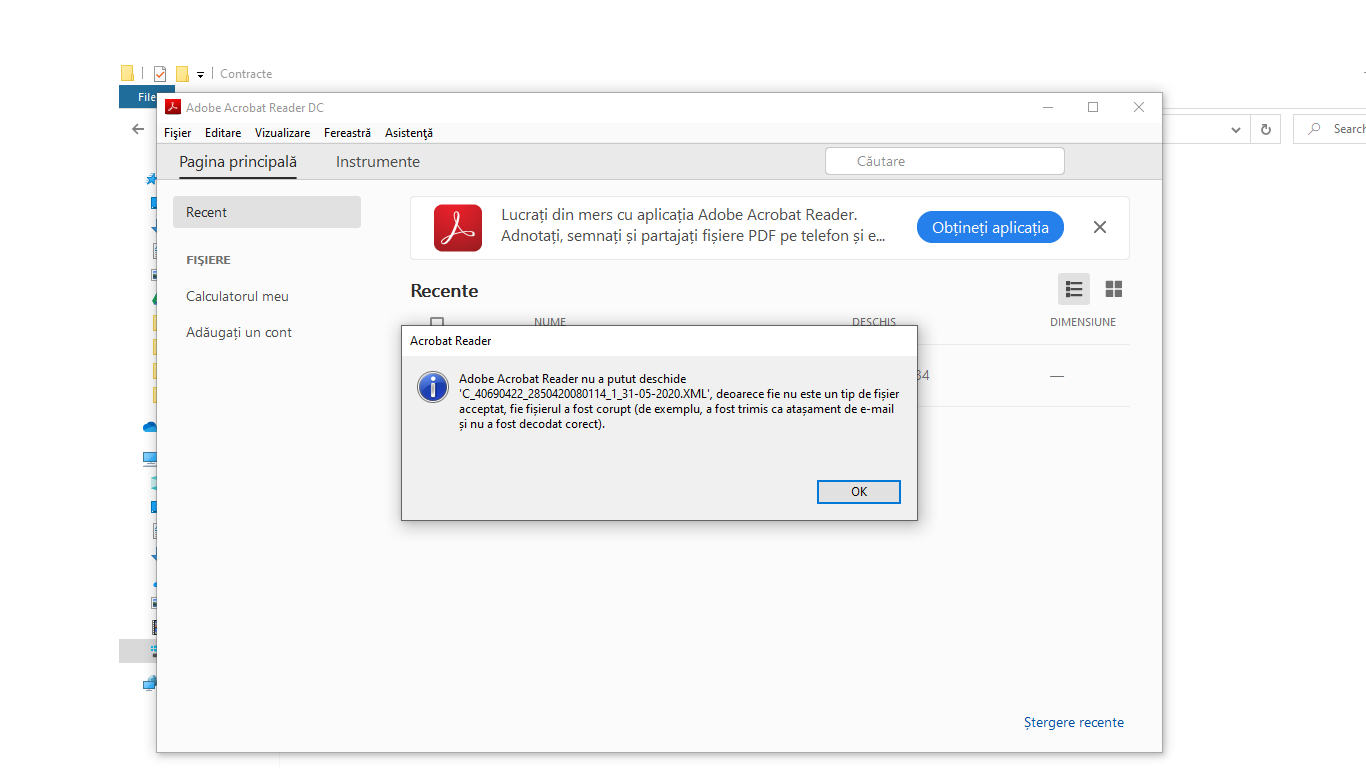The image size is (1366, 768).
Task: Tick the select-all checkbox above NUME
Action: tap(437, 321)
